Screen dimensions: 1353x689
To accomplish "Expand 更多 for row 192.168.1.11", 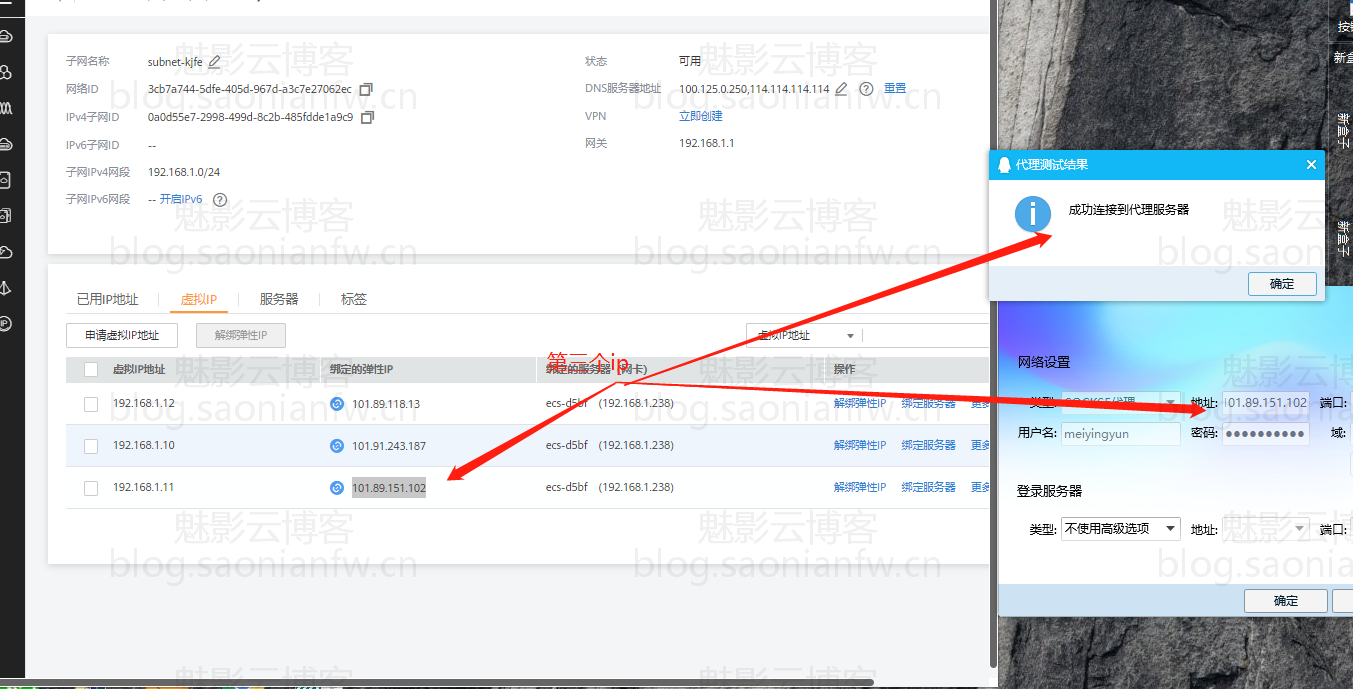I will point(980,487).
